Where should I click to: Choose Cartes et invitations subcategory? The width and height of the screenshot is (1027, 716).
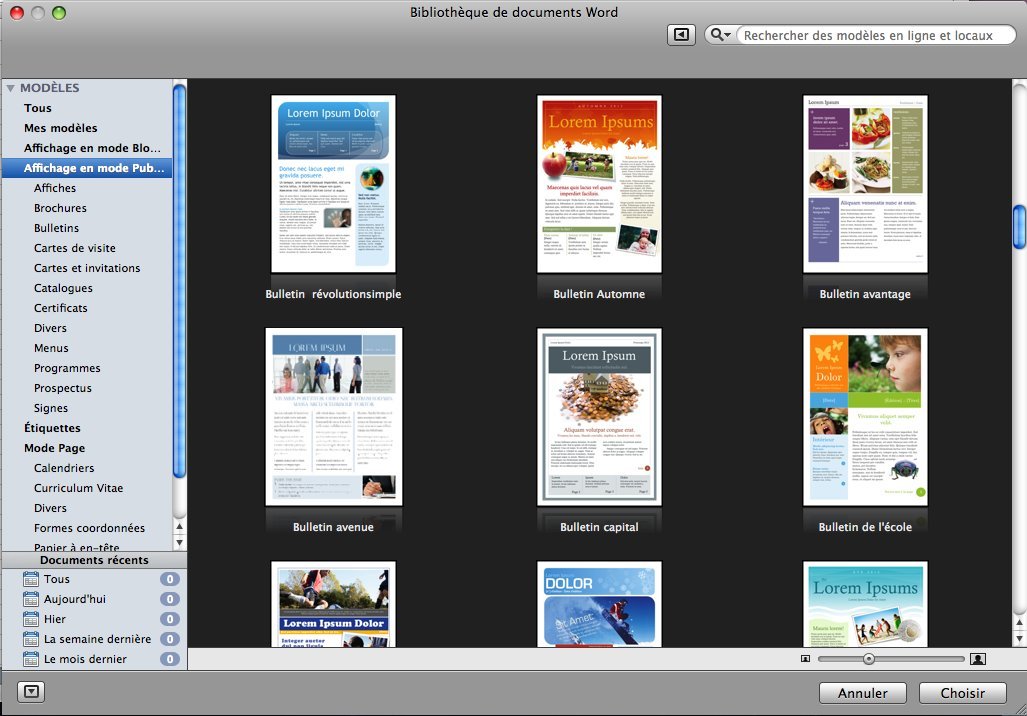point(87,268)
